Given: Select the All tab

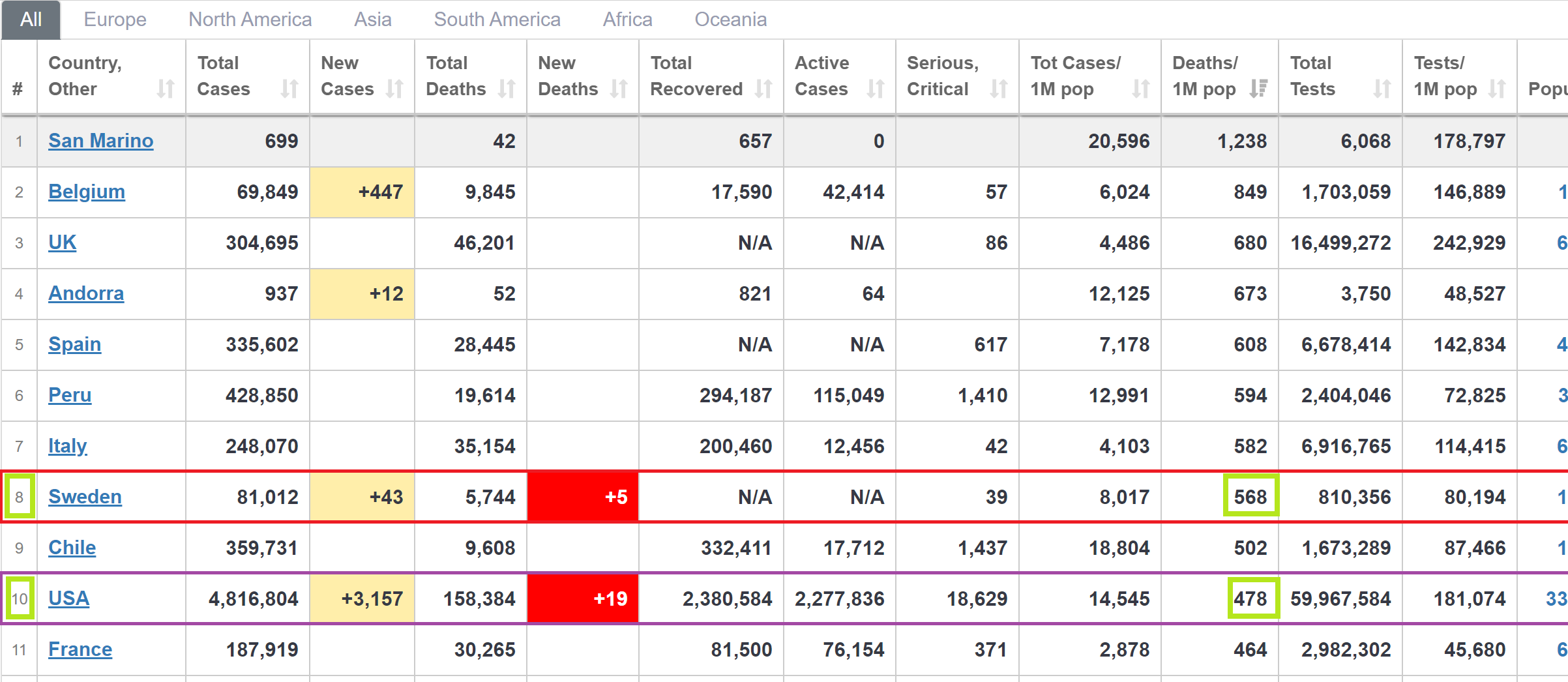Looking at the screenshot, I should 31,20.
